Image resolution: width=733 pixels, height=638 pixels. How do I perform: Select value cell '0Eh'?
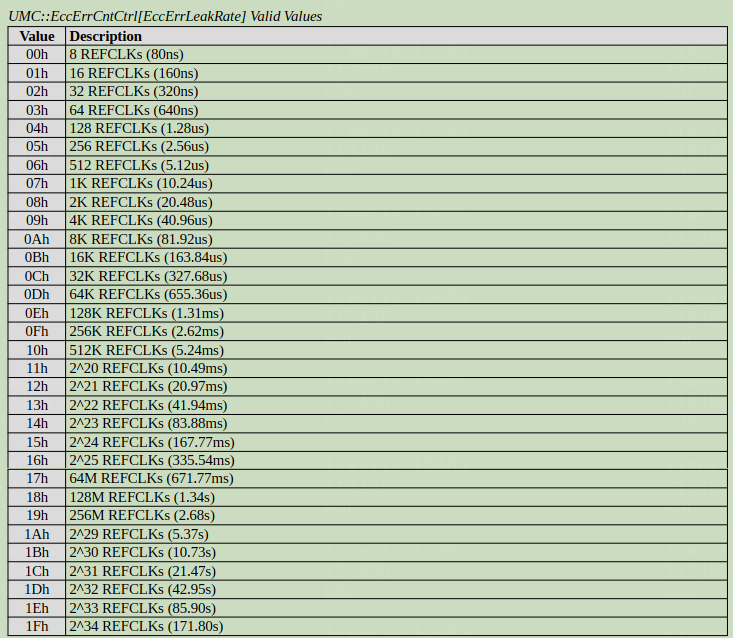[37, 313]
